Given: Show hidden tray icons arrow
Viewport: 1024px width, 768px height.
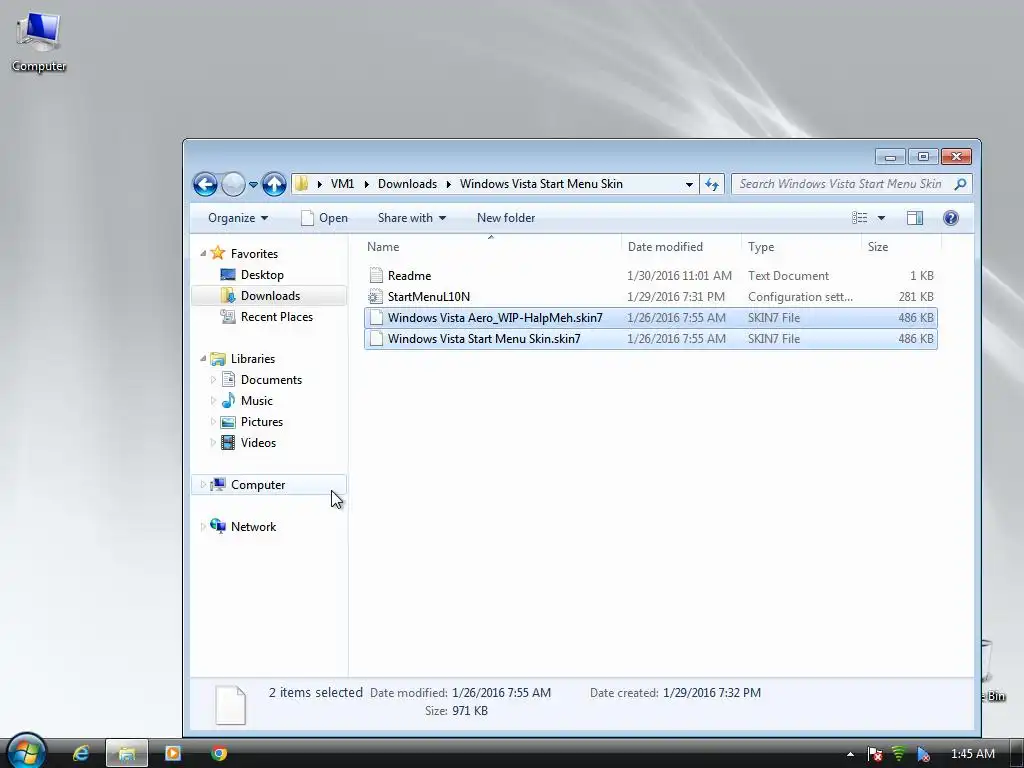Looking at the screenshot, I should click(x=850, y=754).
